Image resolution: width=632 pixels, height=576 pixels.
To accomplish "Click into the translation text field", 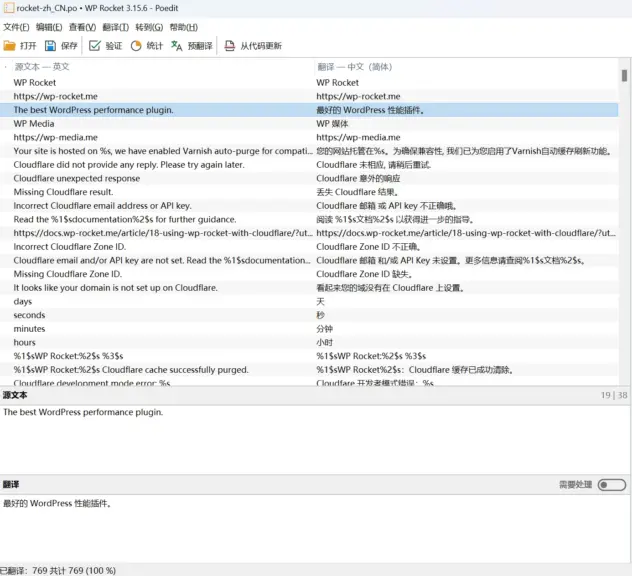I will [x=314, y=528].
